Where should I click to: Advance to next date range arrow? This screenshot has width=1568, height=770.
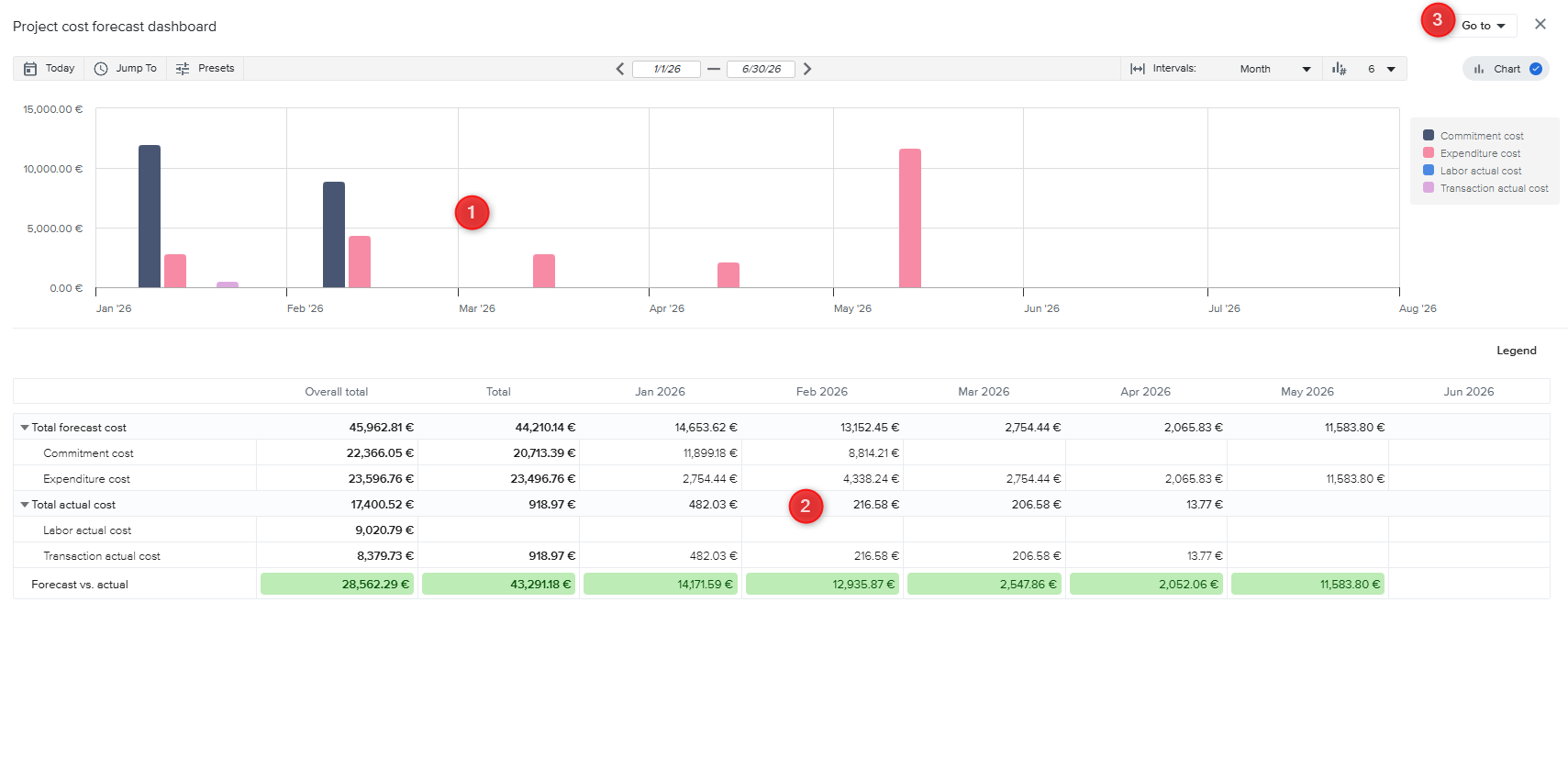coord(807,69)
